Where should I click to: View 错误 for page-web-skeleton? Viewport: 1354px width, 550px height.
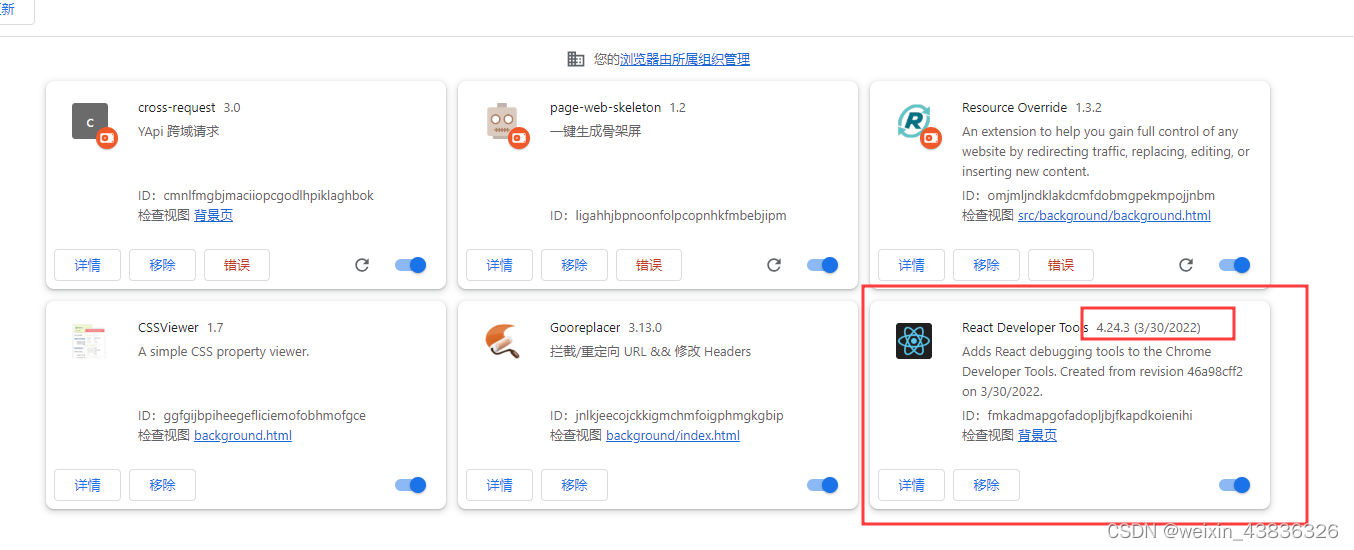point(649,265)
